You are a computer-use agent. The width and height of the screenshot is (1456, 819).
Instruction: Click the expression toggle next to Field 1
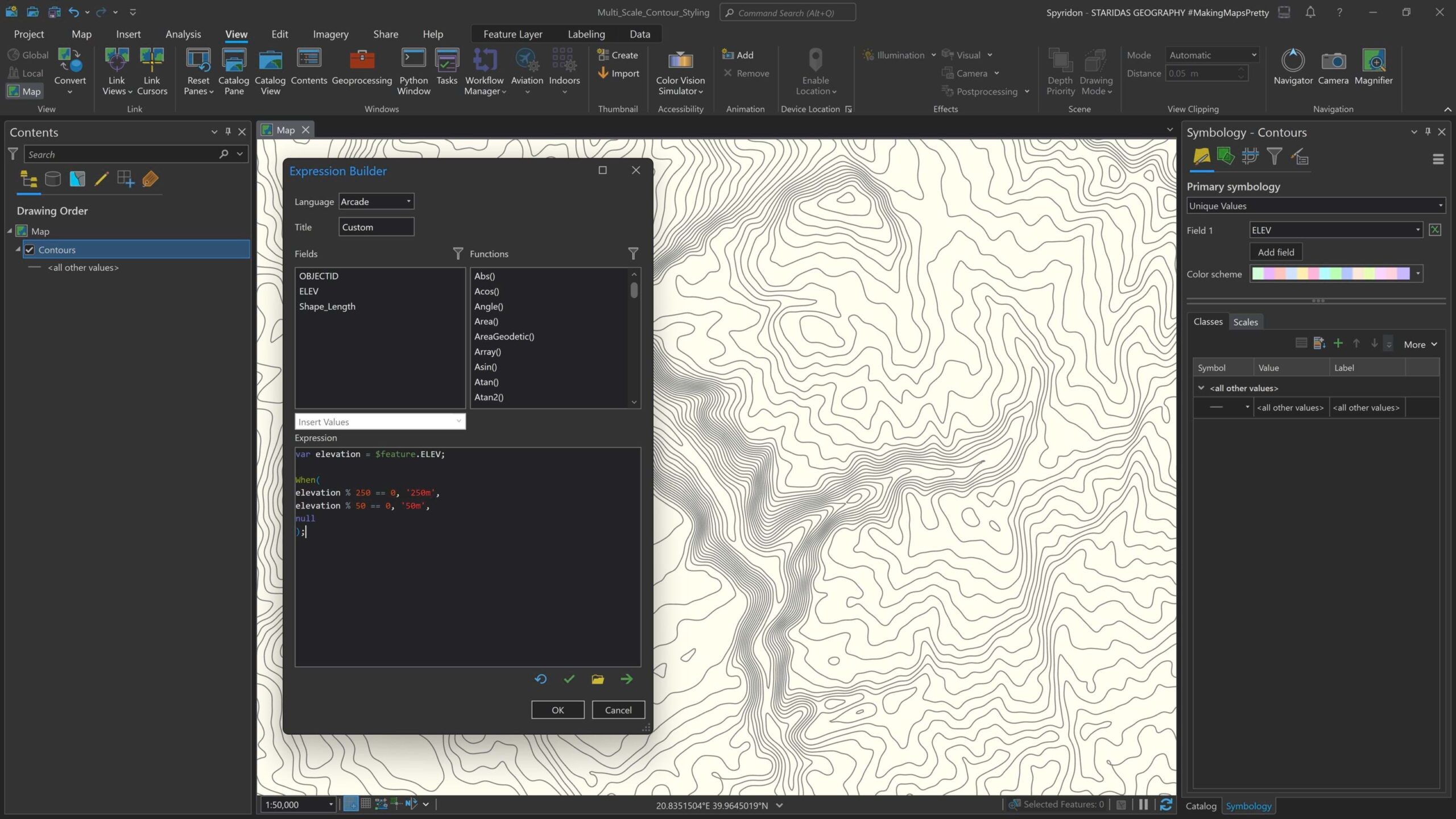pyautogui.click(x=1435, y=230)
